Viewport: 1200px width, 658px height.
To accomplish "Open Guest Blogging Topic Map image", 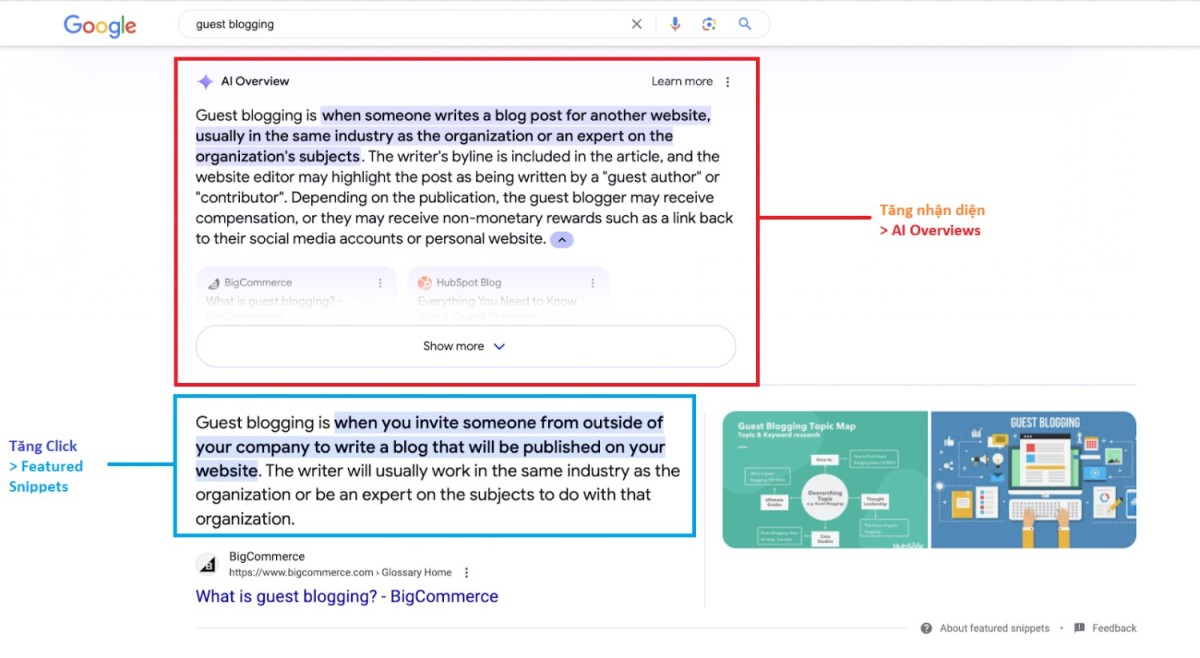I will 825,480.
